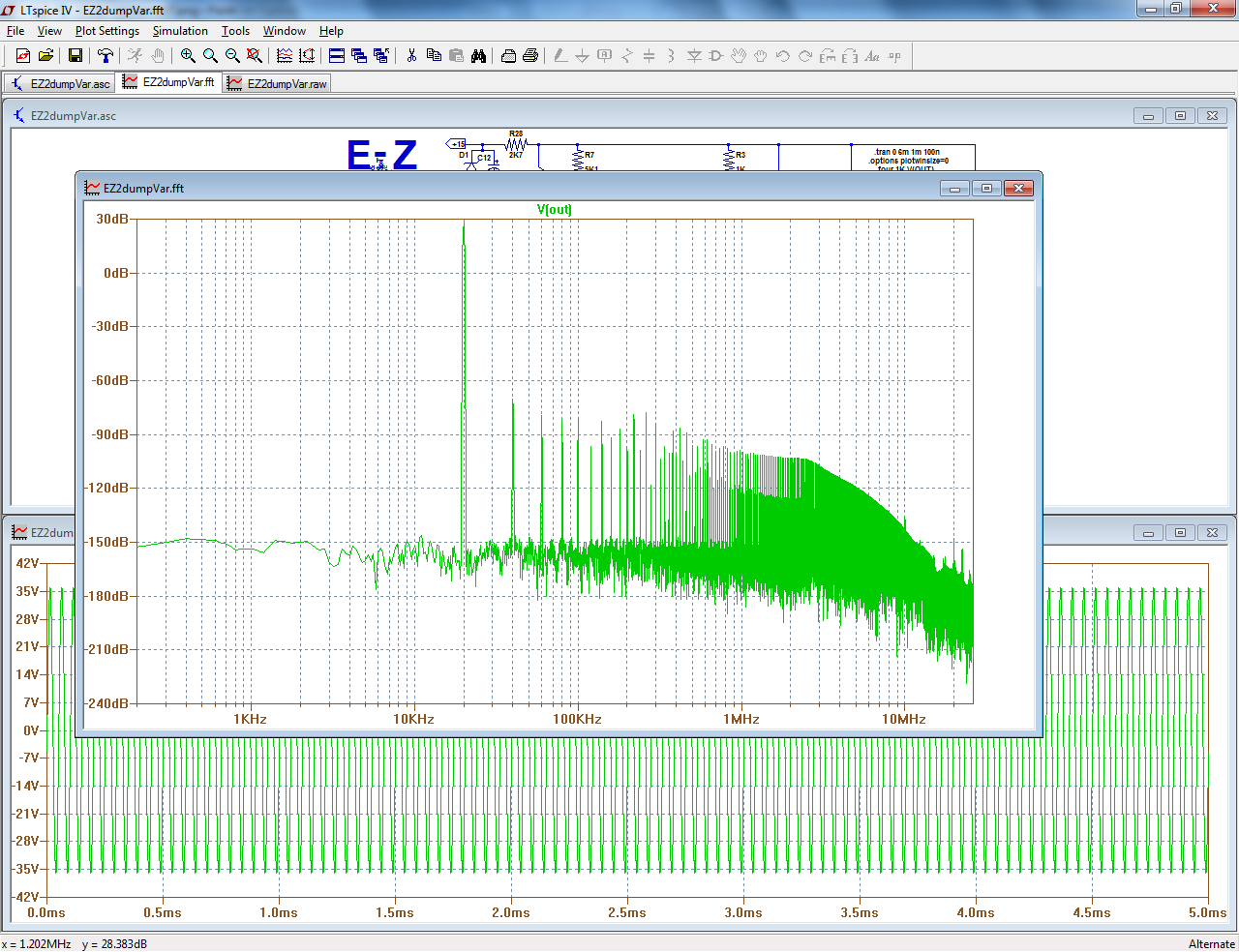Click the plain magnifier Pan/Zoom icon
The height and width of the screenshot is (952, 1239).
coord(210,56)
